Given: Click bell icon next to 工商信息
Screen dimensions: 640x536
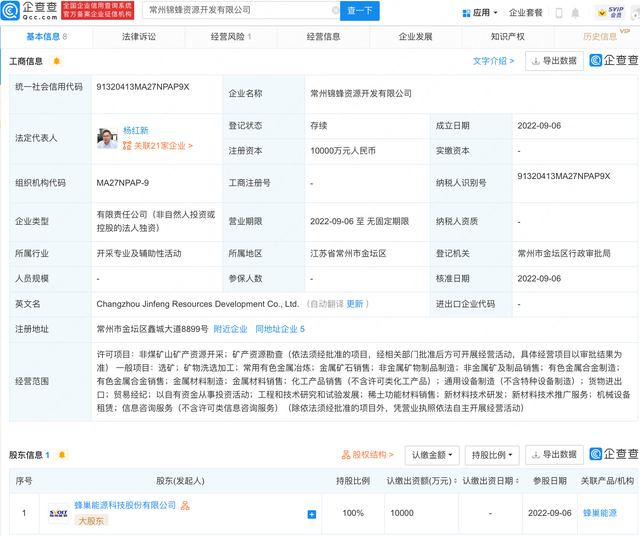Looking at the screenshot, I should 57,62.
